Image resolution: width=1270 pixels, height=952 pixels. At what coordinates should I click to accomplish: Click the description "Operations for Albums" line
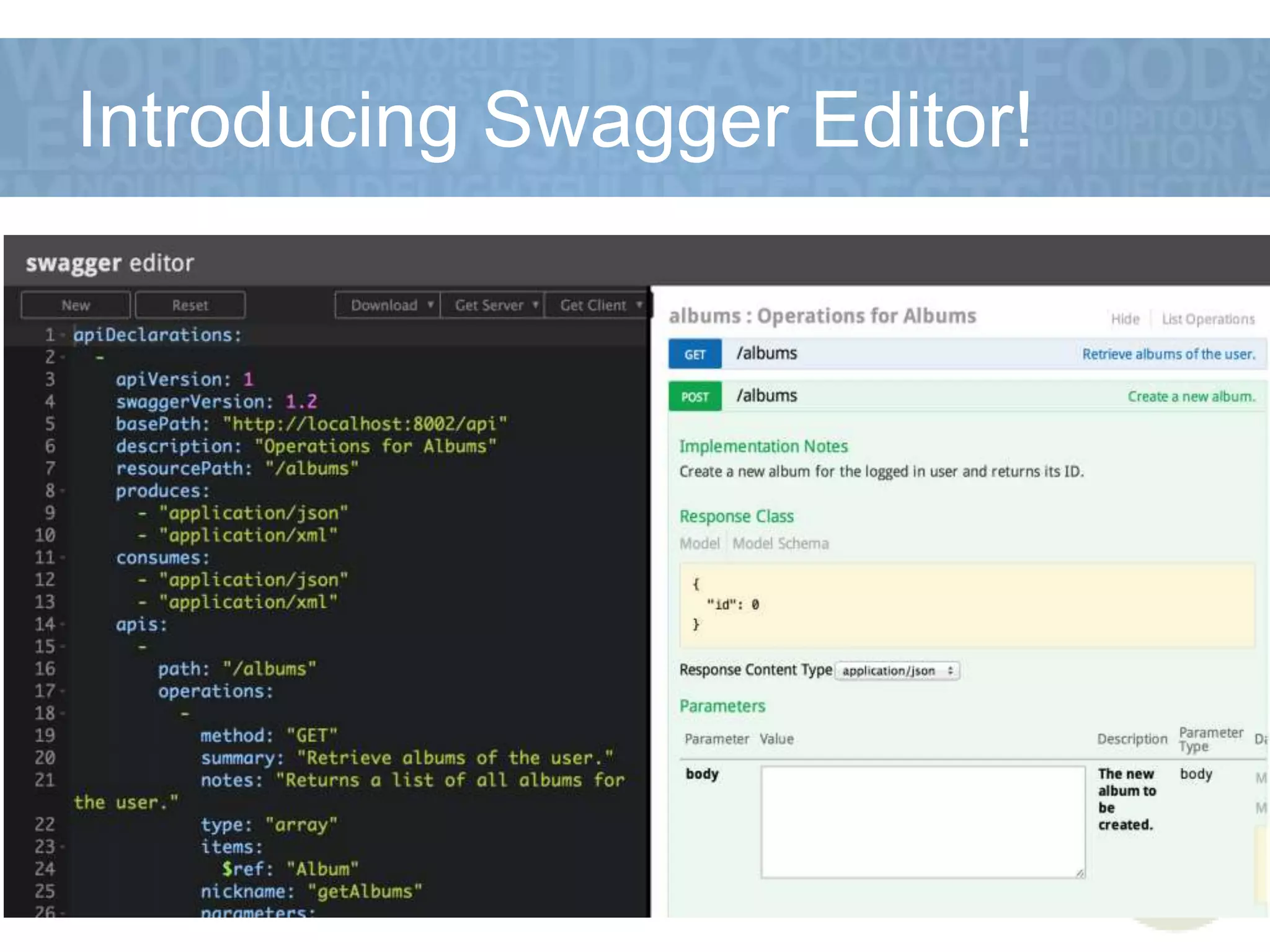point(306,446)
